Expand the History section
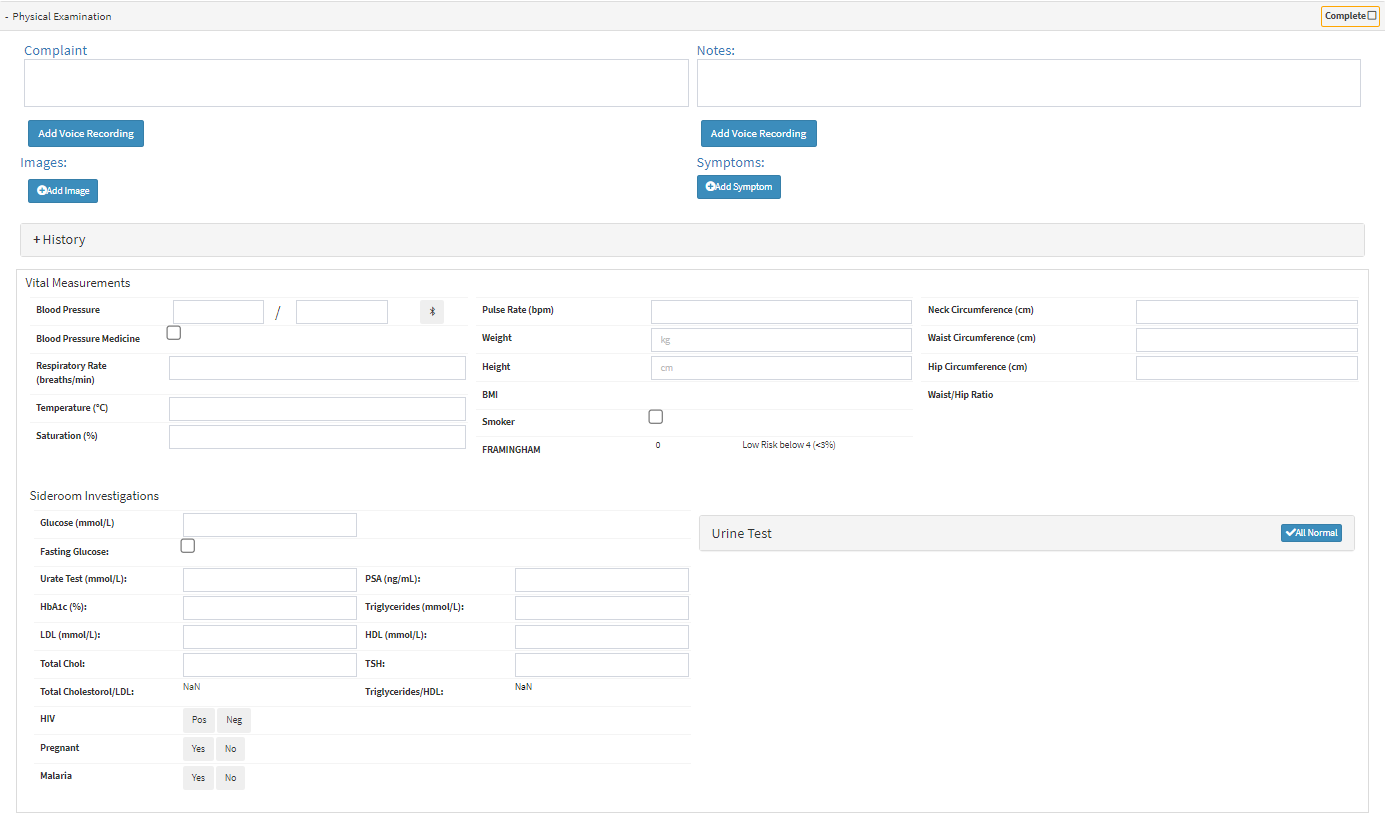Viewport: 1385px width, 818px height. pos(60,240)
